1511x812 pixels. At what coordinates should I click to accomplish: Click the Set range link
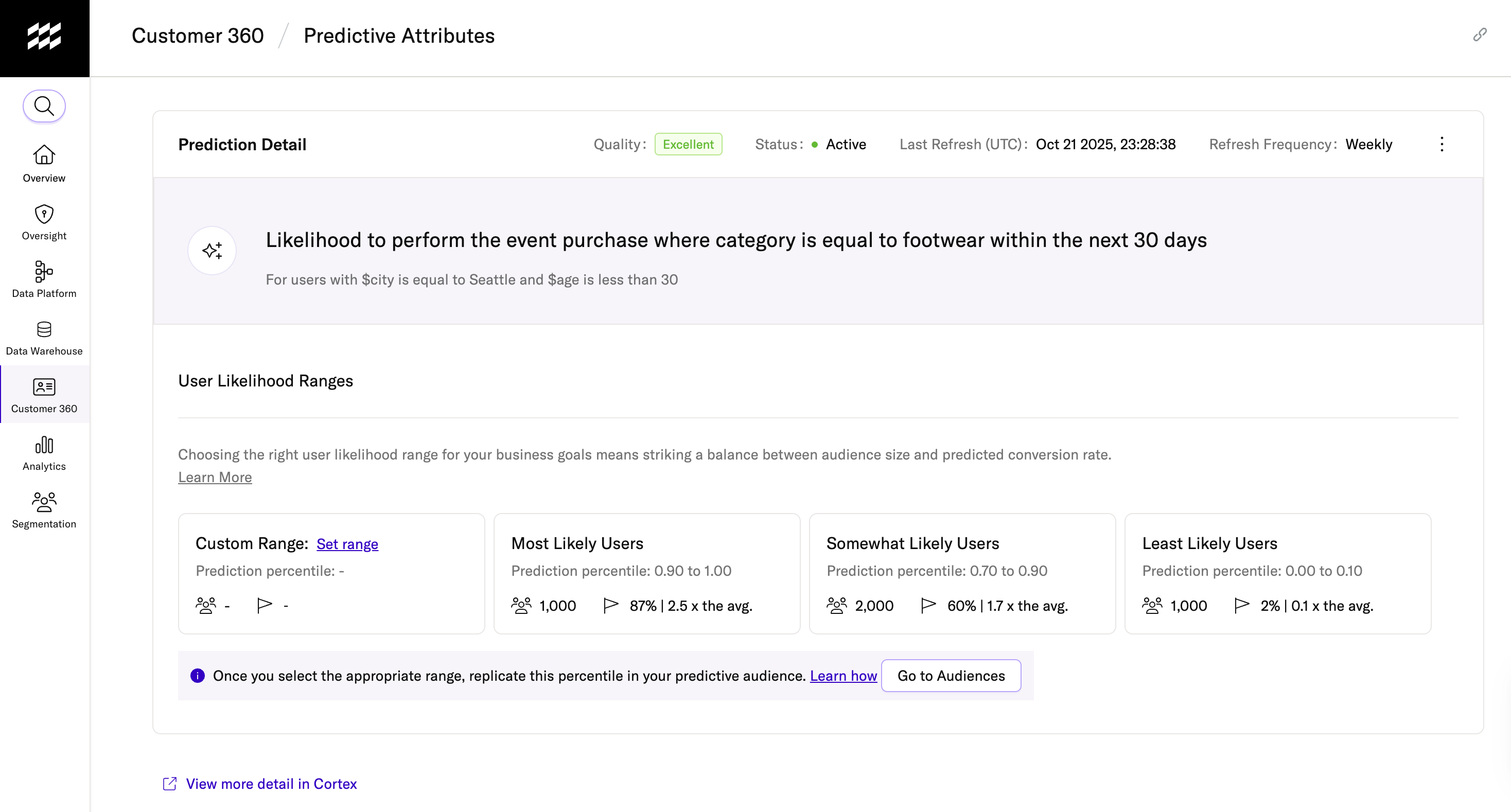(x=347, y=544)
